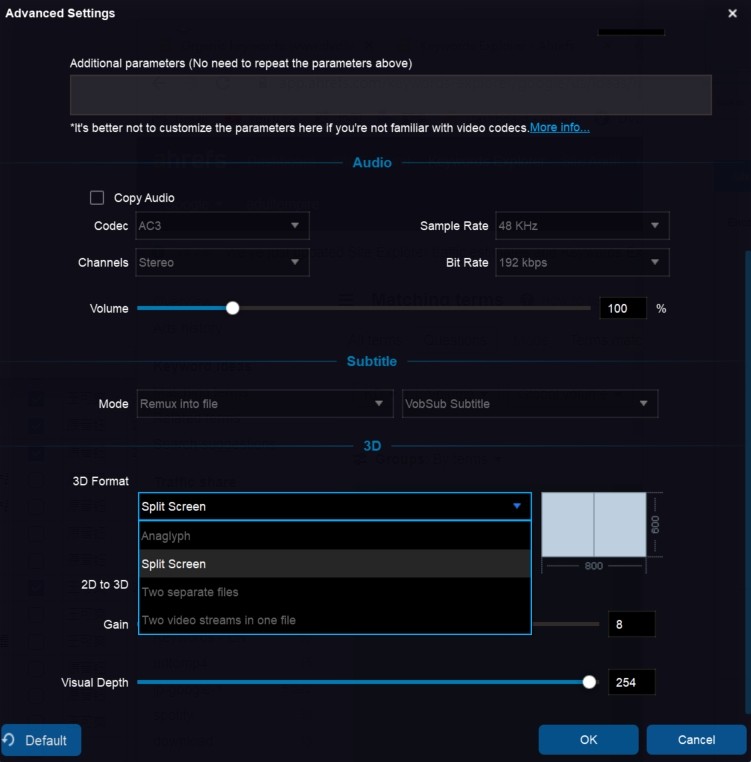Open the subtitle Mode Remux into file dropdown
The height and width of the screenshot is (762, 751).
pyautogui.click(x=265, y=403)
